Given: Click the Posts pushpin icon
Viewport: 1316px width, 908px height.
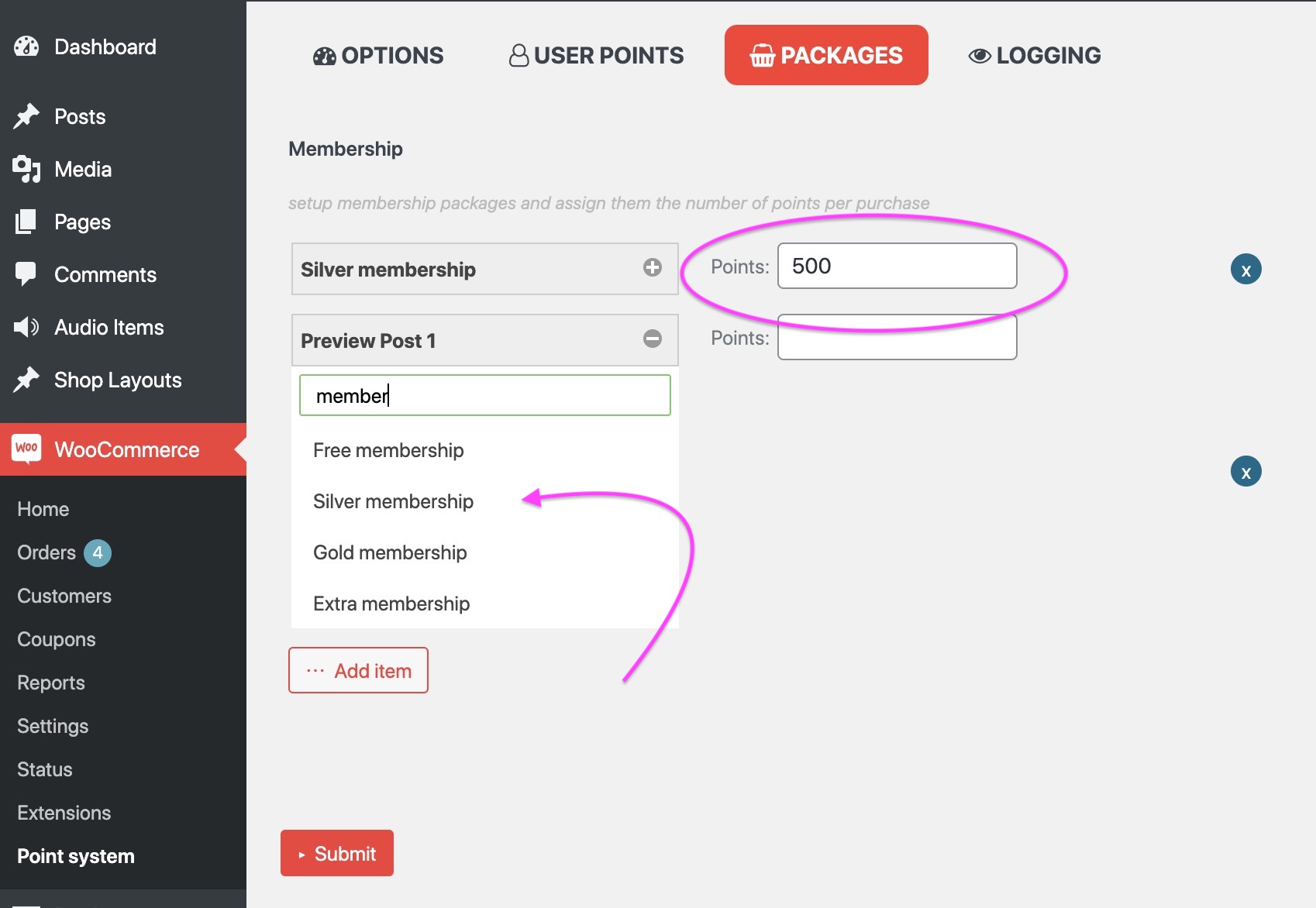Looking at the screenshot, I should pyautogui.click(x=26, y=116).
